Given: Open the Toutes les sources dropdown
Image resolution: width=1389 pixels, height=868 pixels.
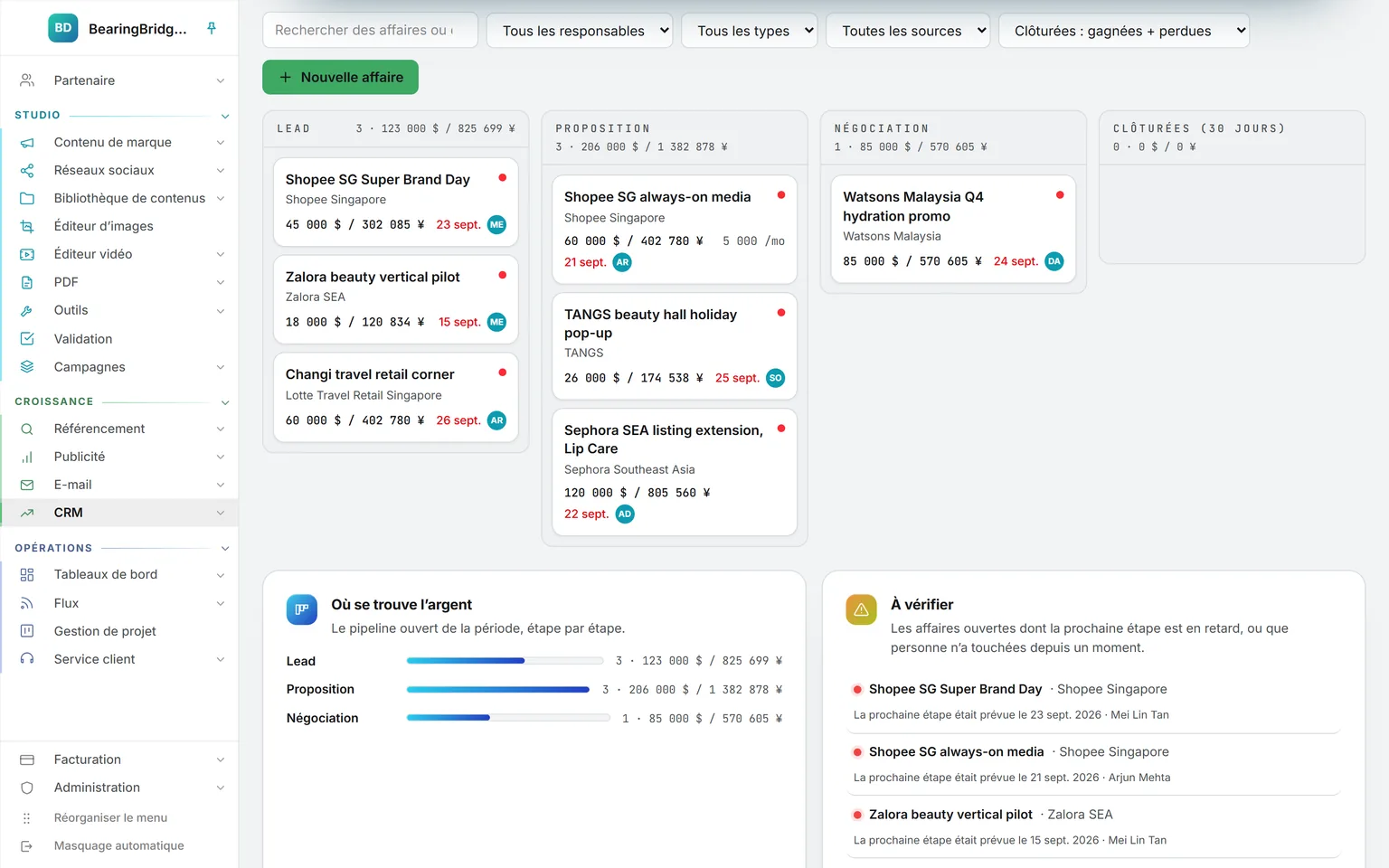Looking at the screenshot, I should click(x=908, y=31).
